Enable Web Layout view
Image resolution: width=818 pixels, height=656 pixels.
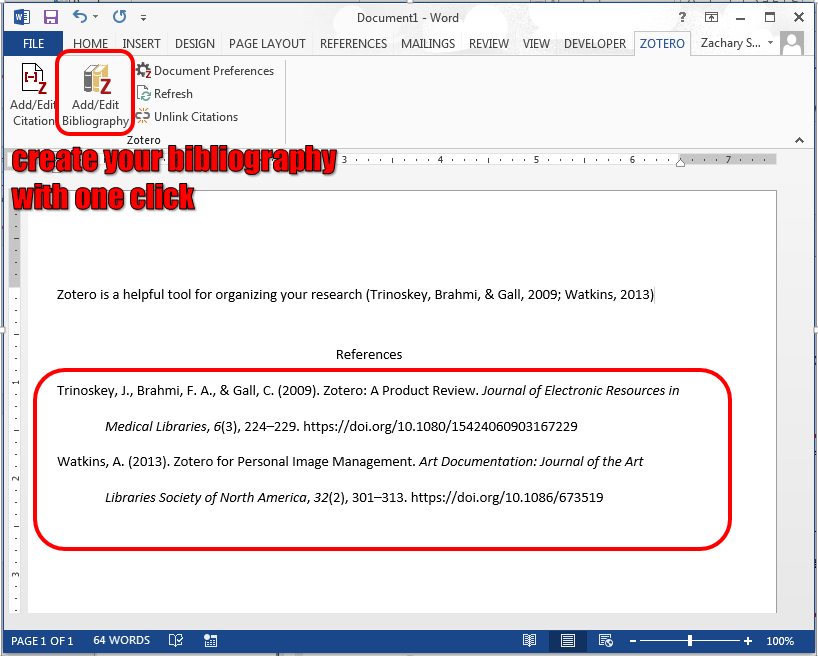click(x=605, y=640)
